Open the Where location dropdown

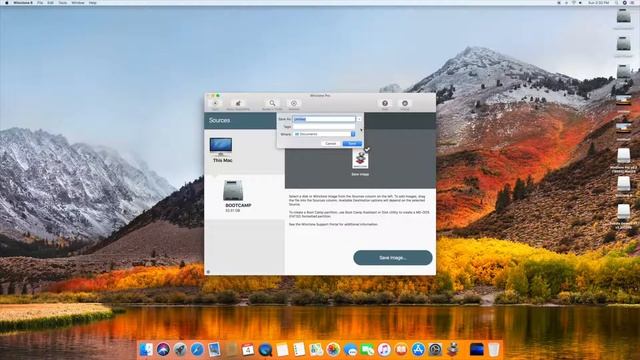click(x=324, y=134)
